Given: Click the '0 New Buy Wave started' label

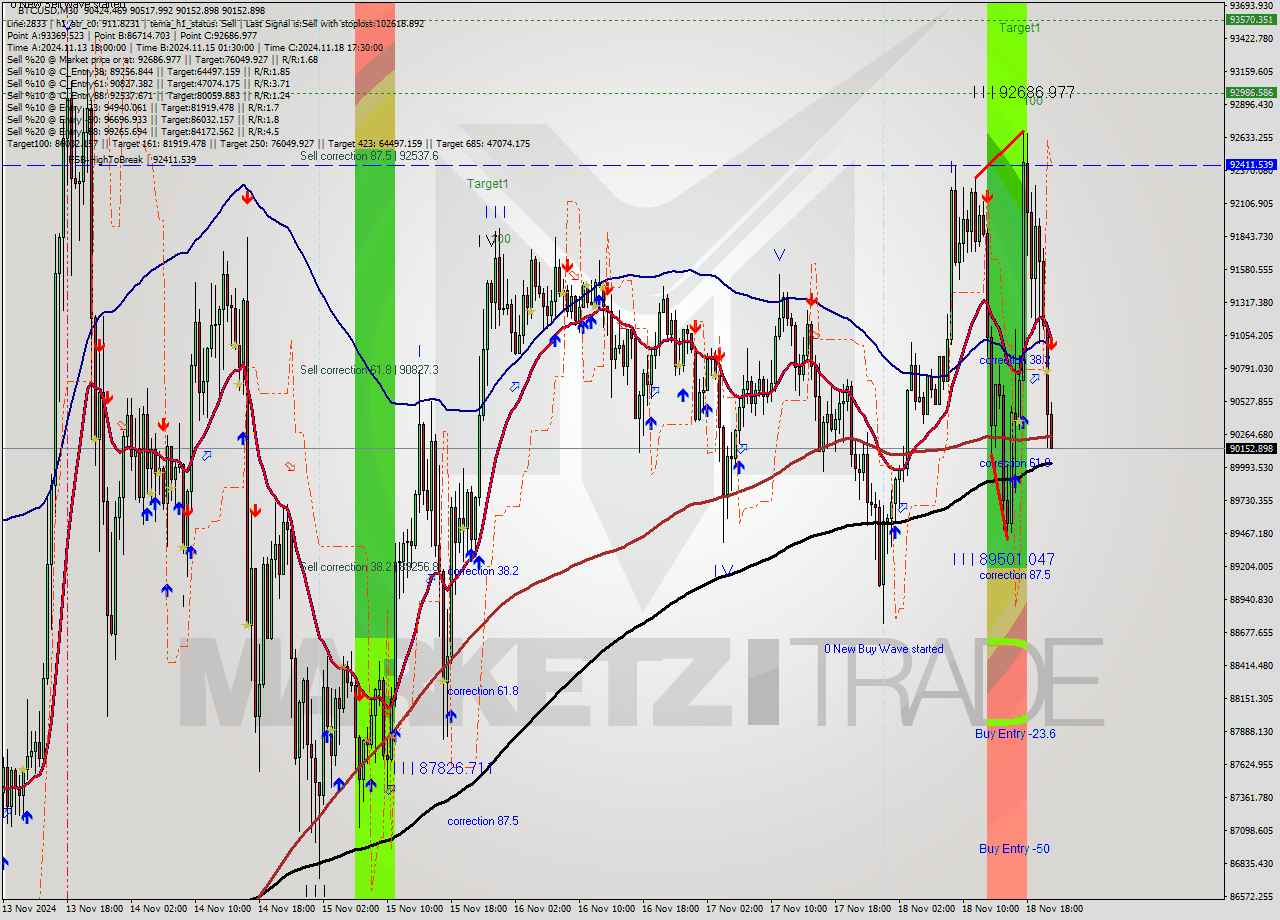Looking at the screenshot, I should click(x=884, y=649).
